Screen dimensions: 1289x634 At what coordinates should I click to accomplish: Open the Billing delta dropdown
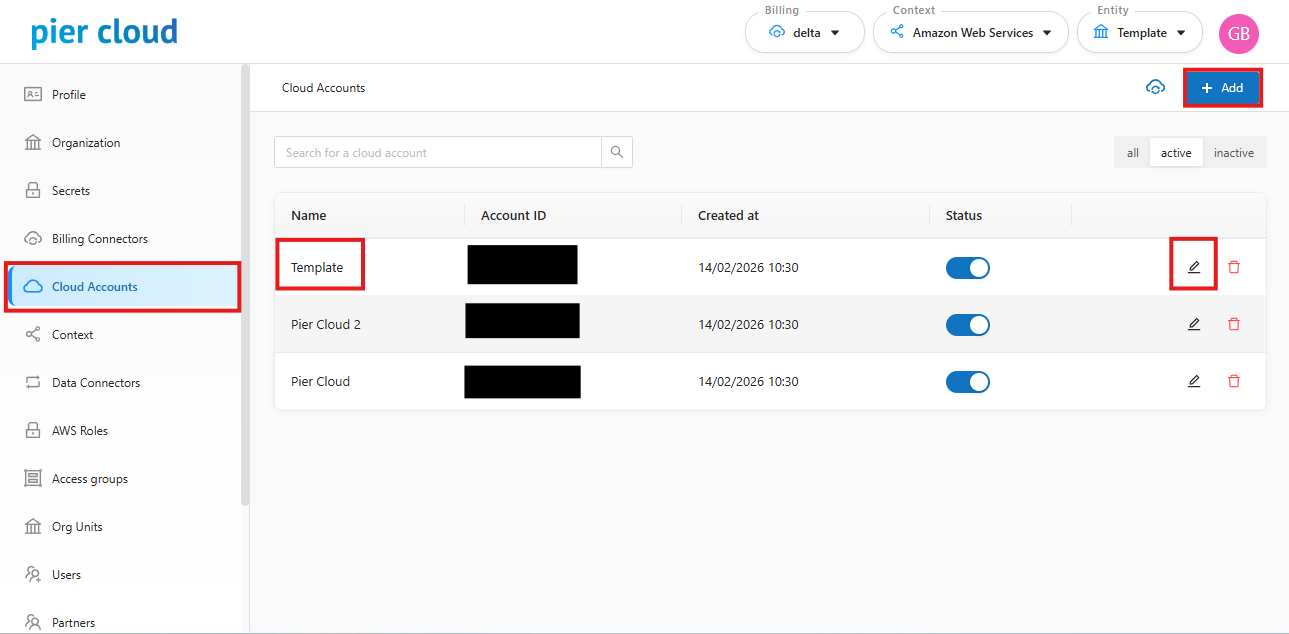(804, 33)
